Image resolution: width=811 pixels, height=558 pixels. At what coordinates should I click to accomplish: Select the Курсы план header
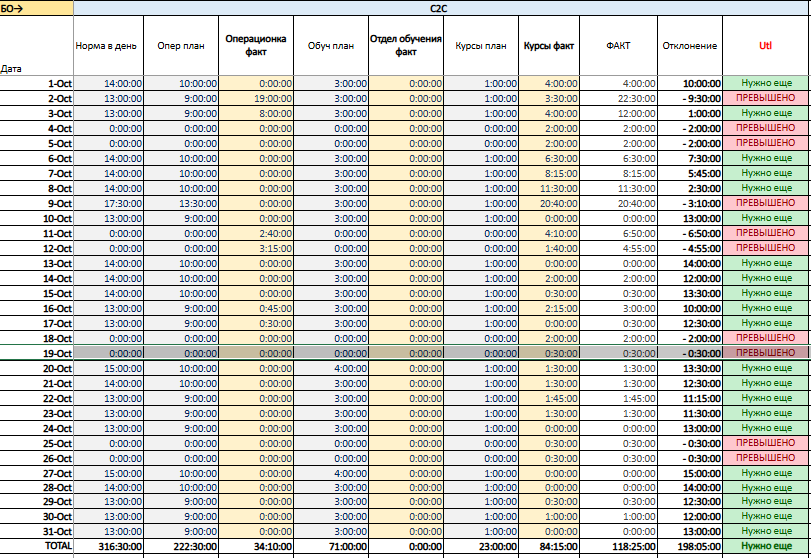tap(481, 46)
